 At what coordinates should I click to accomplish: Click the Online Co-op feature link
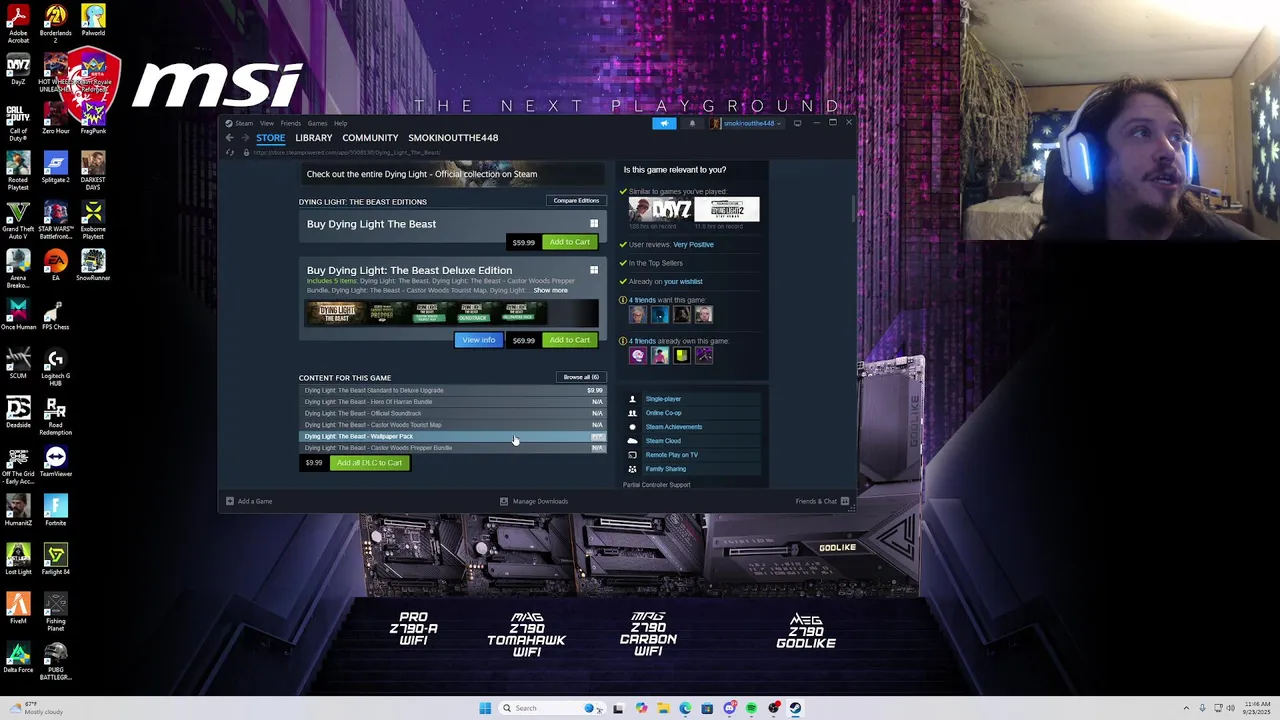pos(663,413)
